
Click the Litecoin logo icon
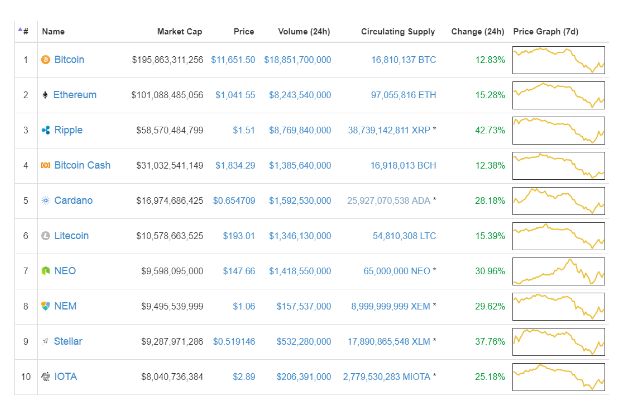point(46,236)
